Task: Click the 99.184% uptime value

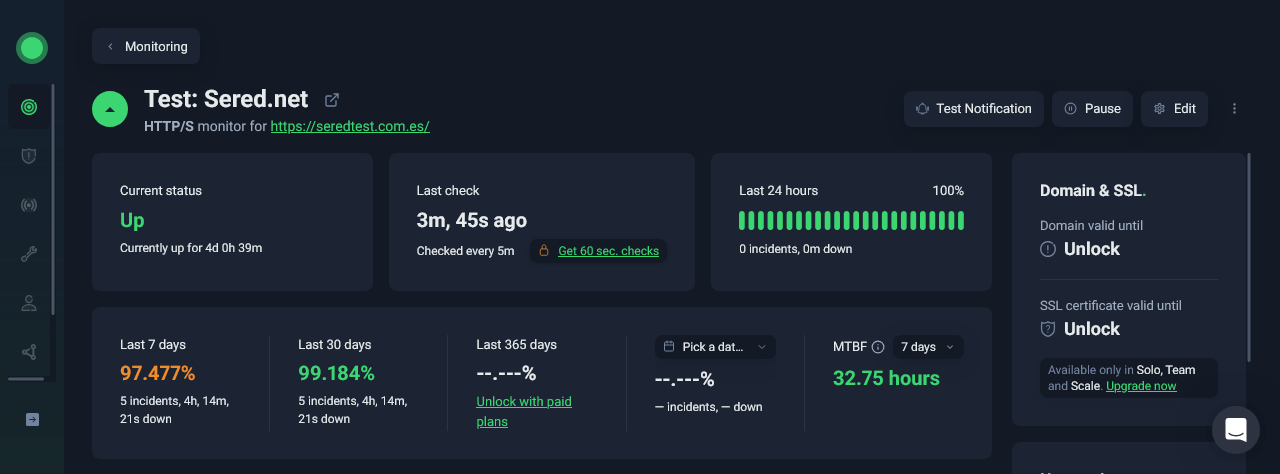Action: pos(336,373)
